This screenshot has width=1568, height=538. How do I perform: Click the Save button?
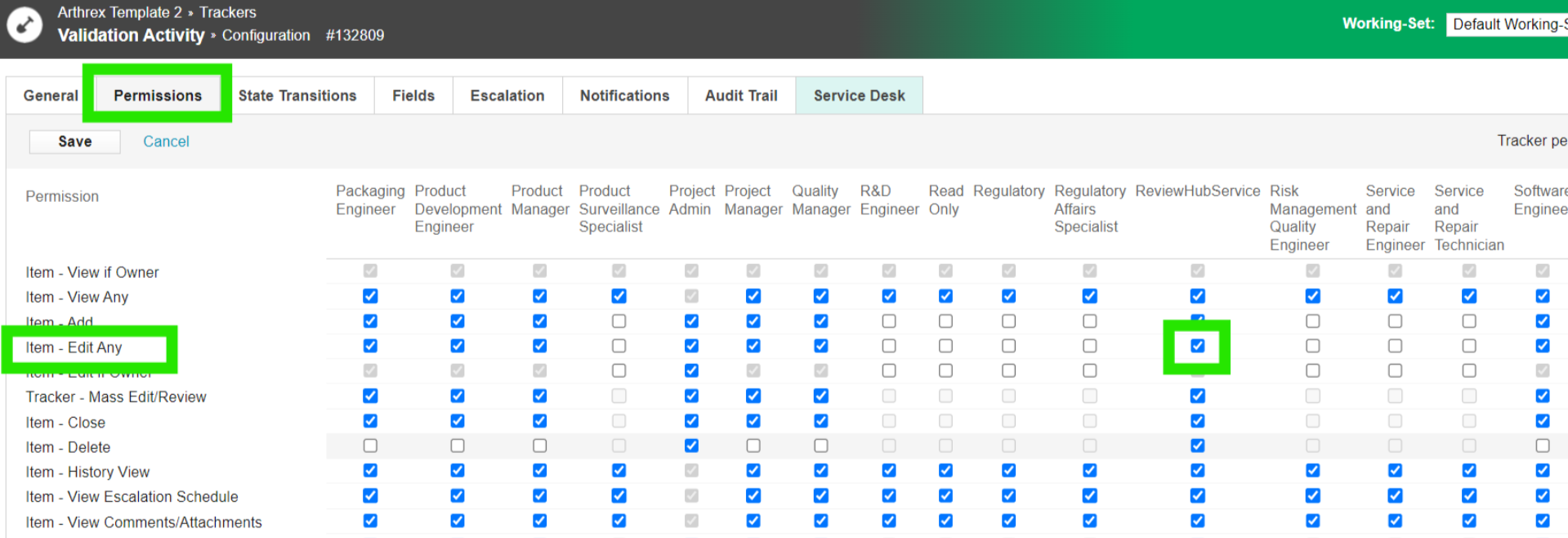(74, 141)
